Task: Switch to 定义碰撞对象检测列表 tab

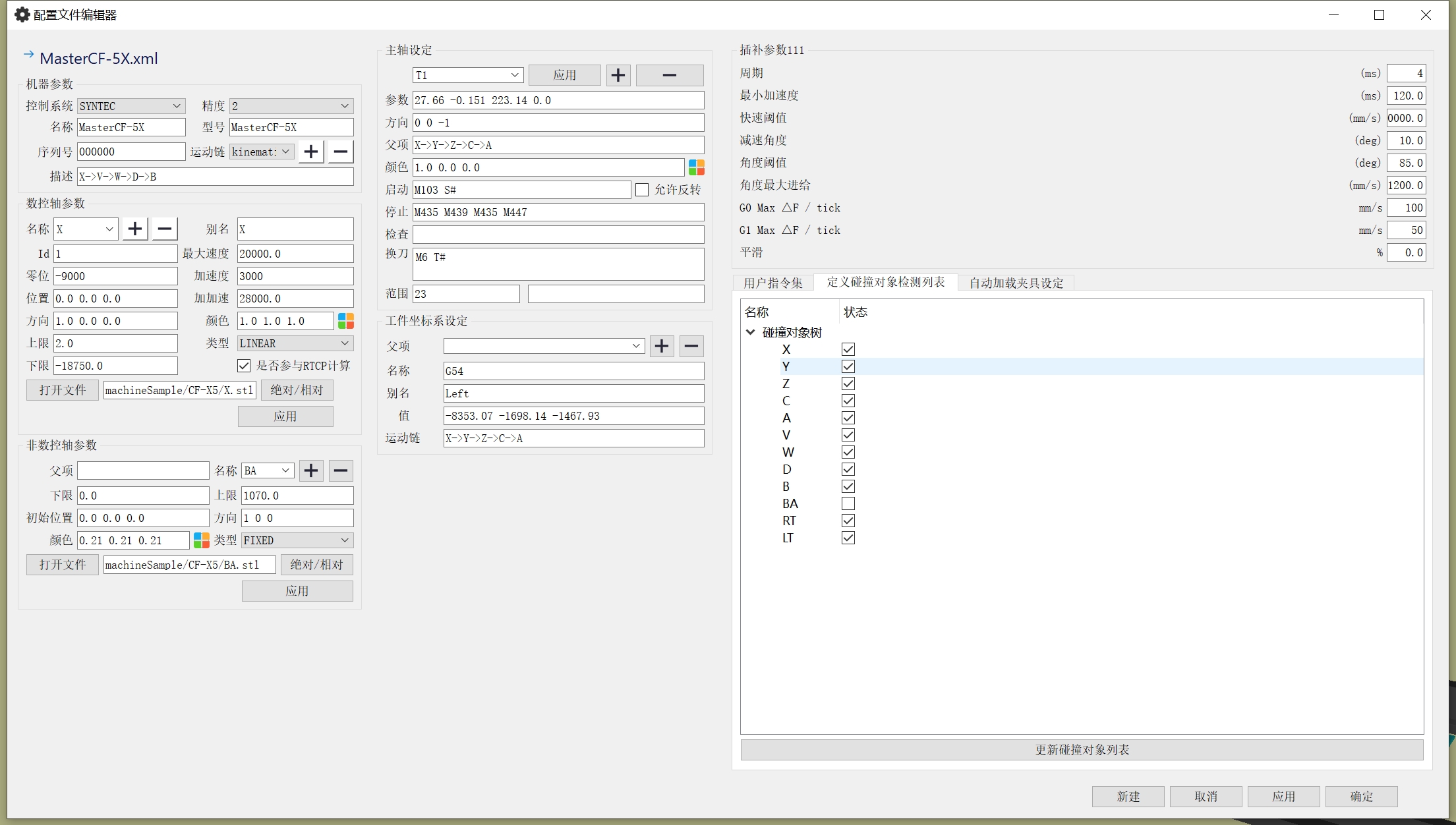Action: [886, 282]
